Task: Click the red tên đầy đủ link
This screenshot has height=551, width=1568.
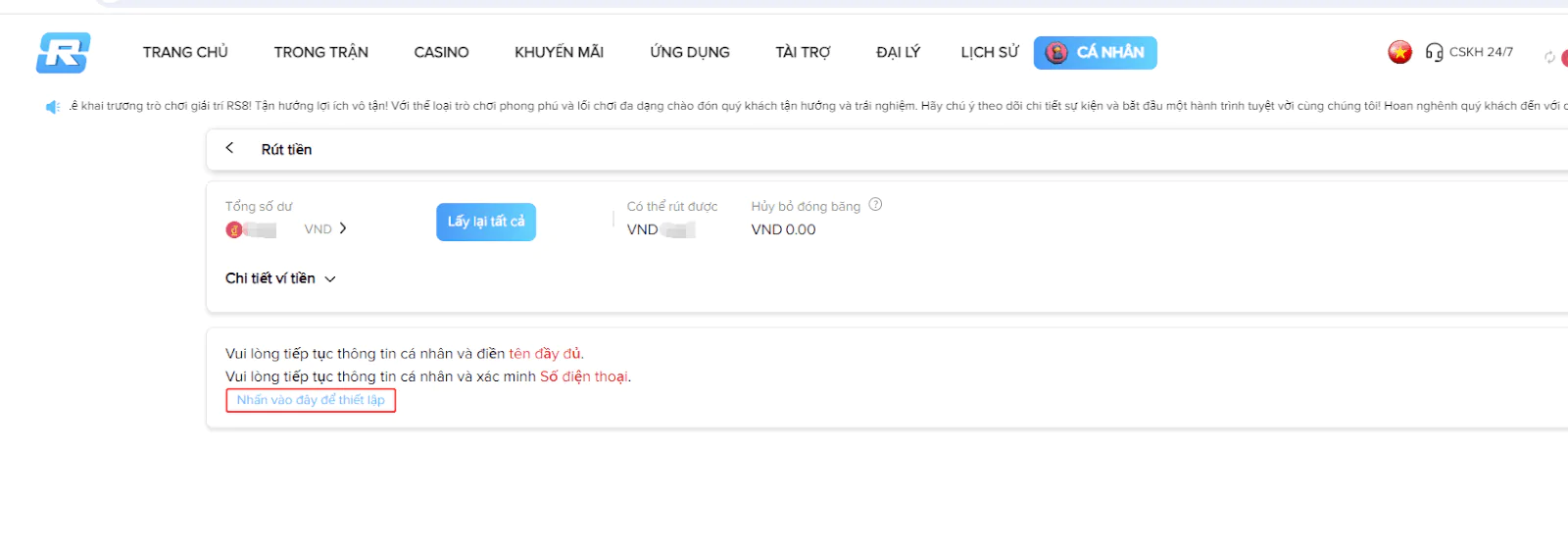Action: [x=545, y=354]
